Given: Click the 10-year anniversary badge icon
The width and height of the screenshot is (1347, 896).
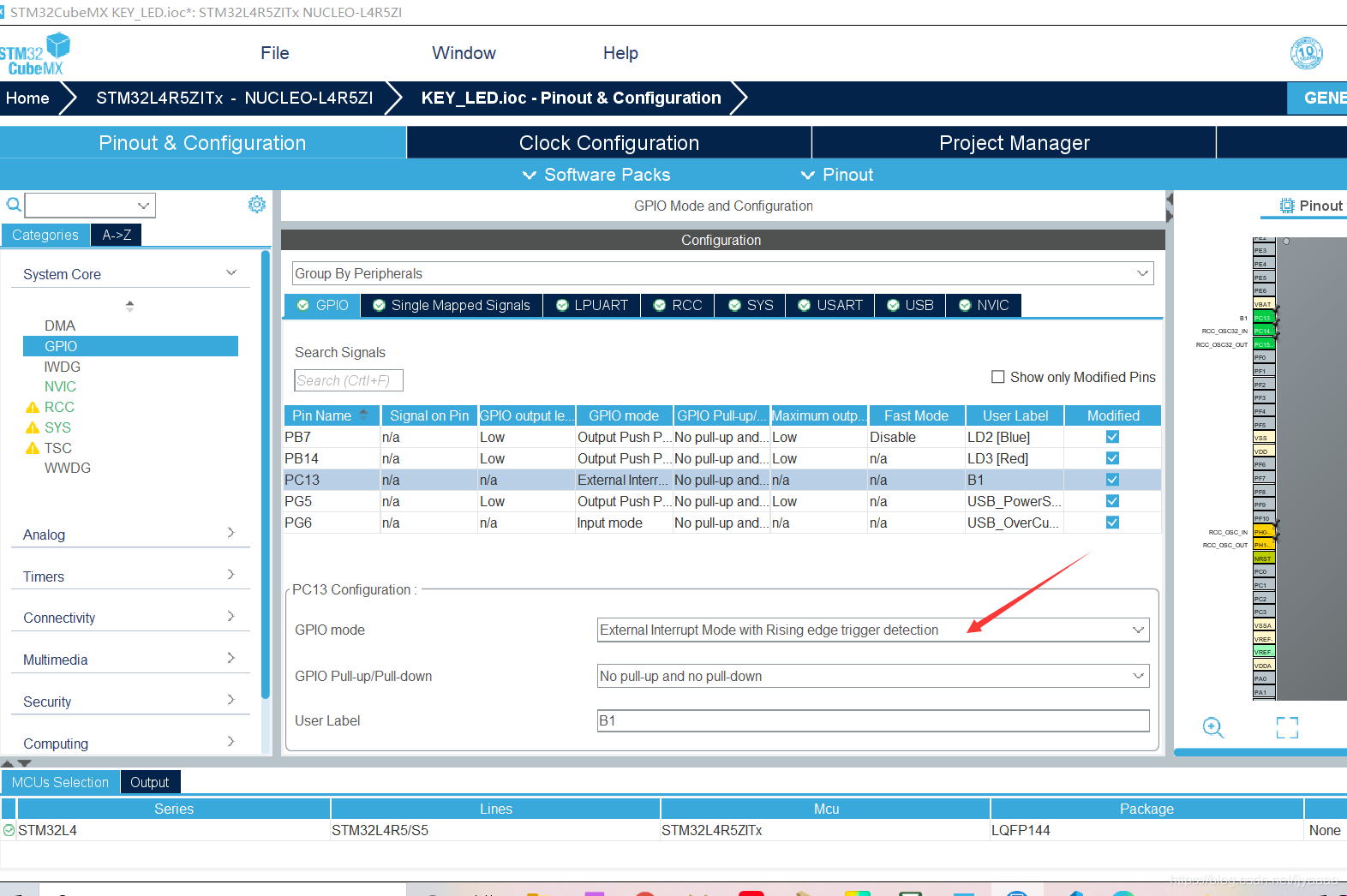Looking at the screenshot, I should click(1307, 53).
